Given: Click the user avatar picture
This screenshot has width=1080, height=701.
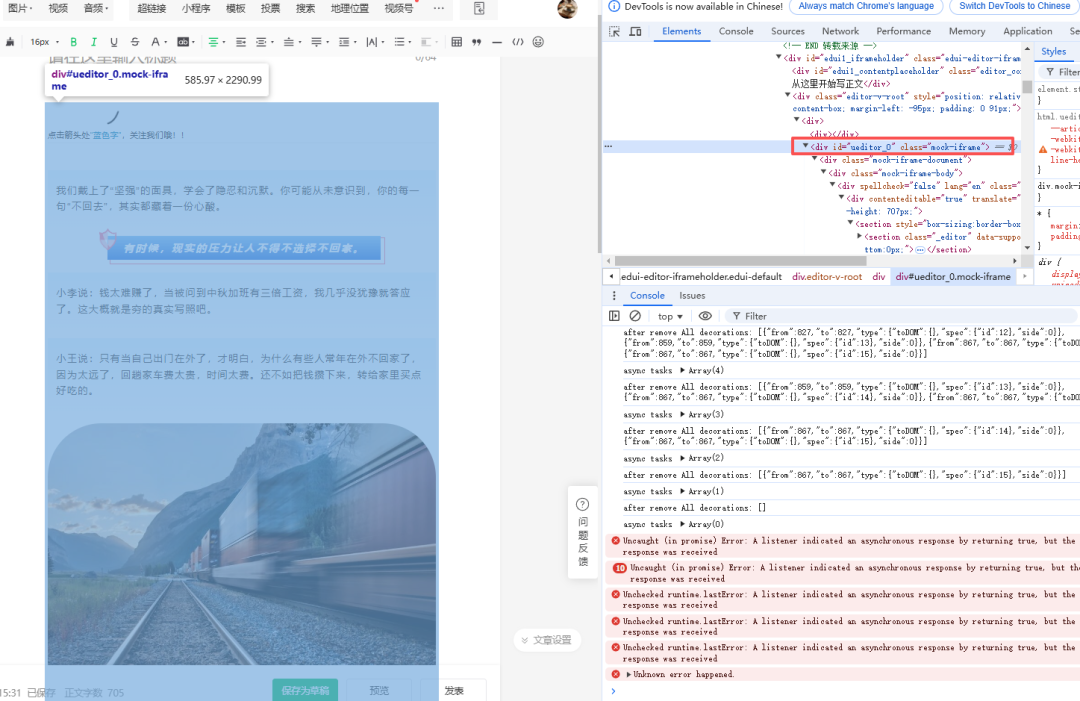Looking at the screenshot, I should click(x=567, y=9).
